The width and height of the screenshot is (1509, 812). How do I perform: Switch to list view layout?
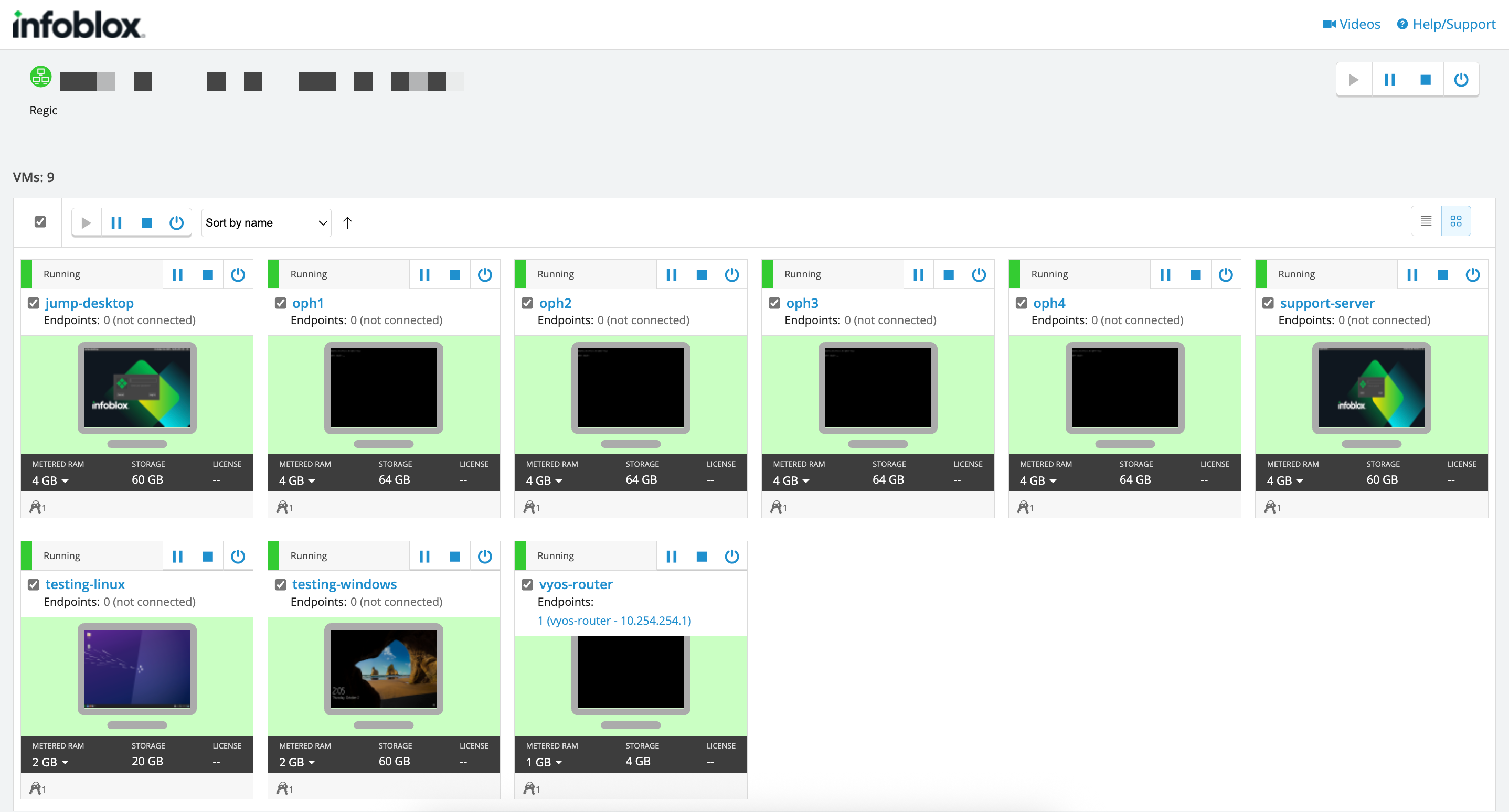(x=1426, y=221)
